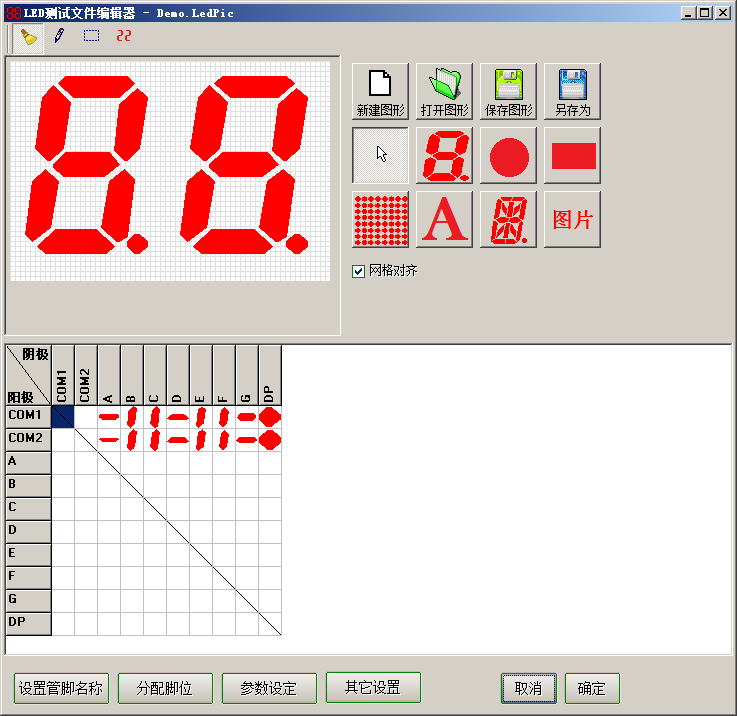Click the 设置管脚名称 button
Image resolution: width=737 pixels, height=716 pixels.
[x=61, y=688]
